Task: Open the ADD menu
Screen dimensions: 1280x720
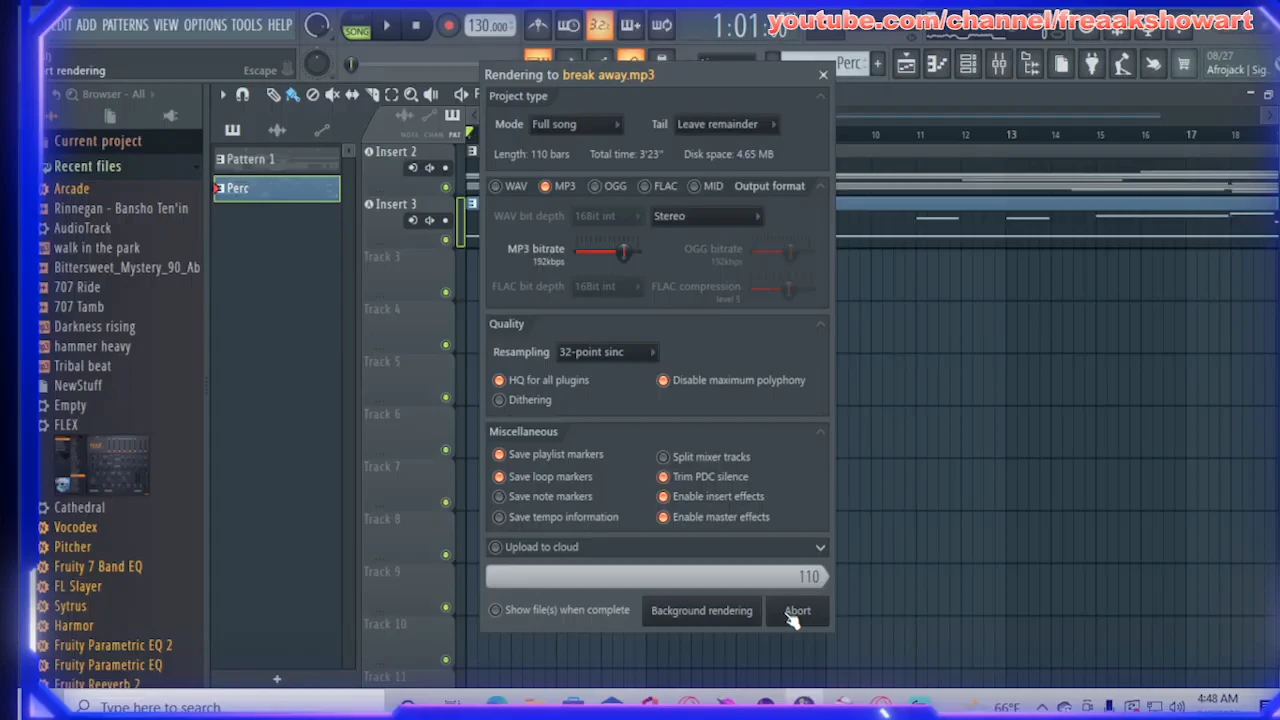Action: (87, 25)
